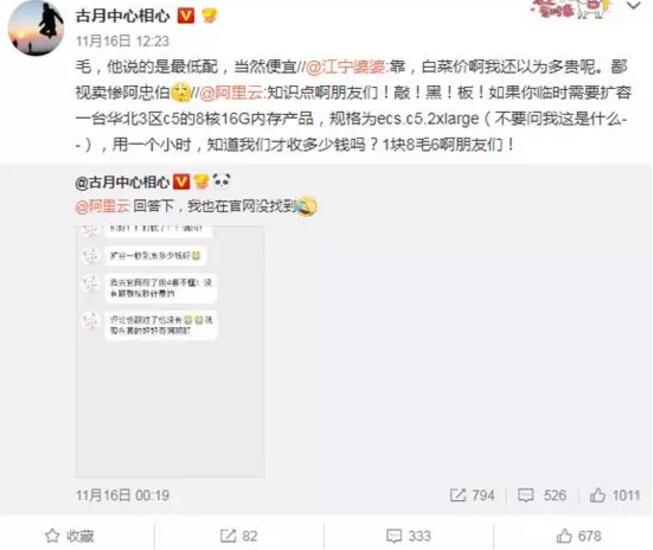
Task: Toggle the bottom thumbs up like 678
Action: pyautogui.click(x=579, y=536)
